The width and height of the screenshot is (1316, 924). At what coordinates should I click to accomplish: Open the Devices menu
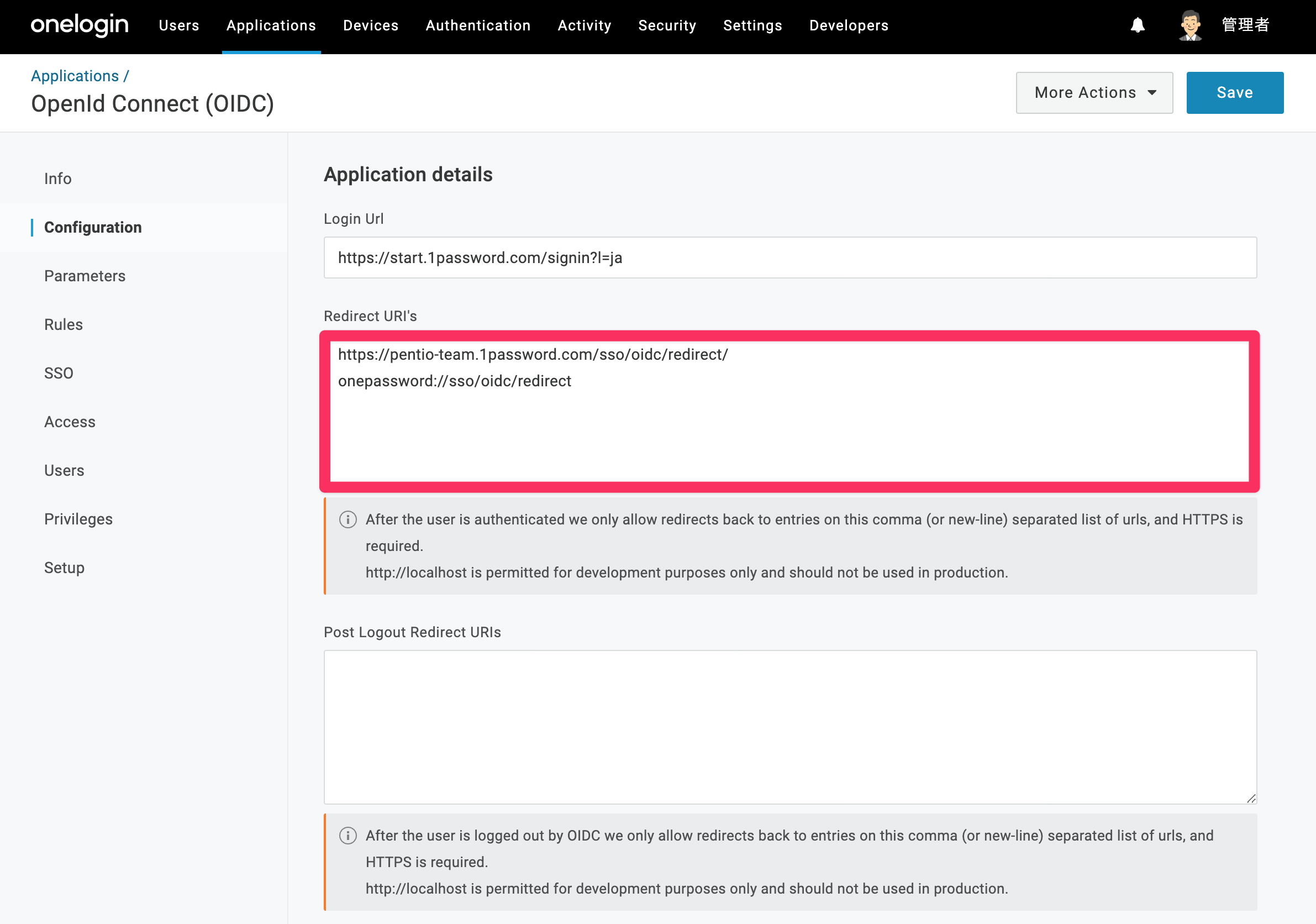coord(371,25)
